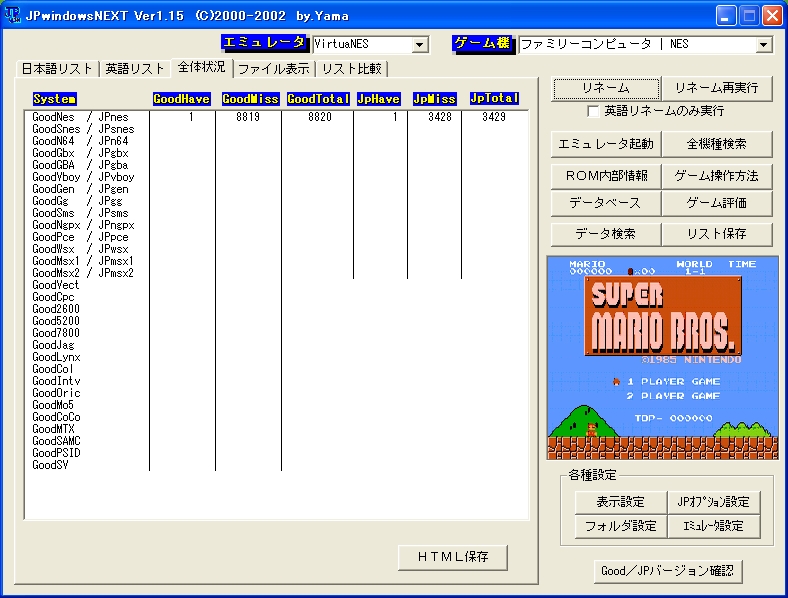Open the エミュレータ dropdown arrow
Image resolution: width=788 pixels, height=598 pixels.
(420, 45)
